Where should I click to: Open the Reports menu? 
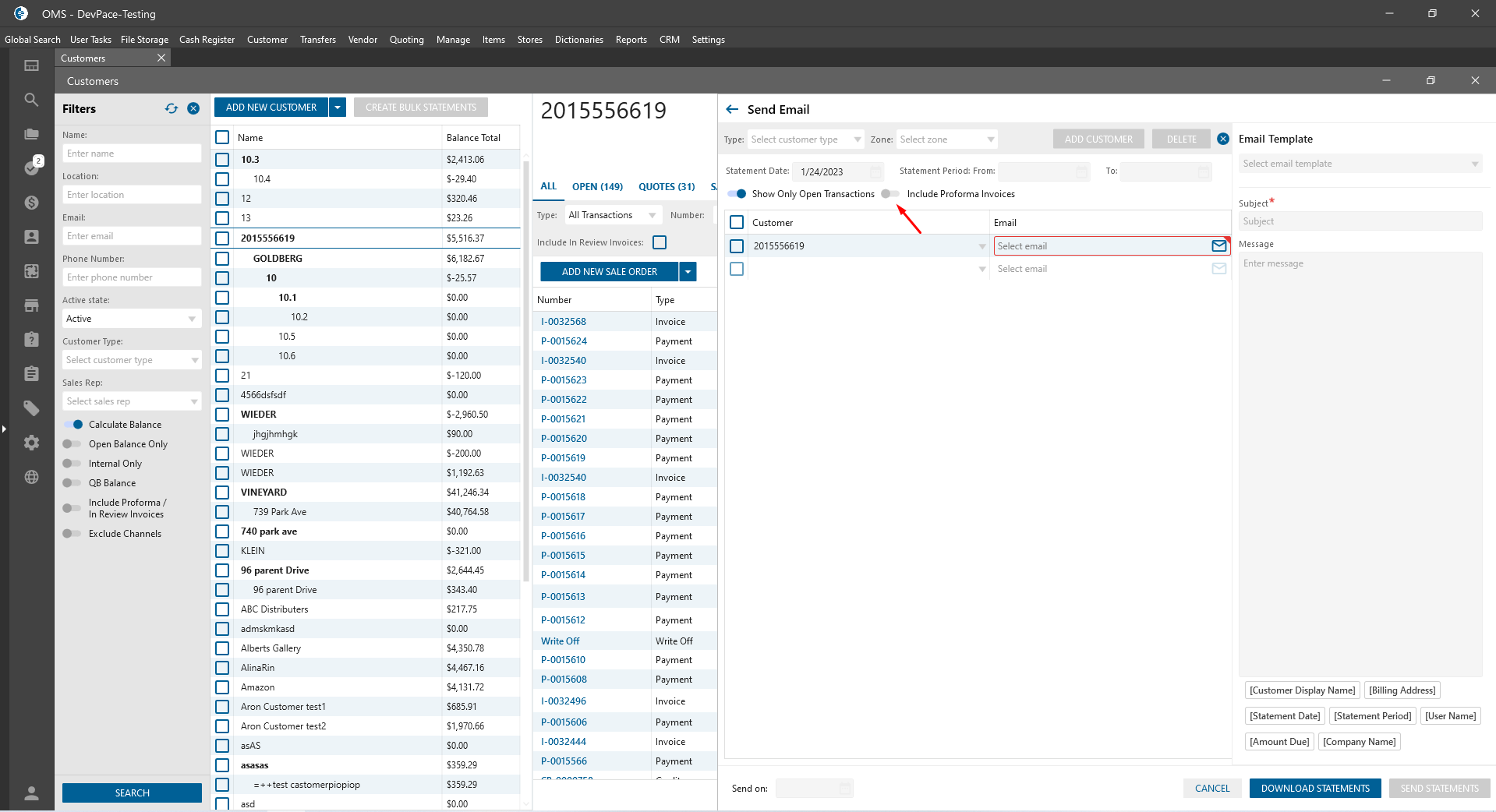tap(631, 40)
